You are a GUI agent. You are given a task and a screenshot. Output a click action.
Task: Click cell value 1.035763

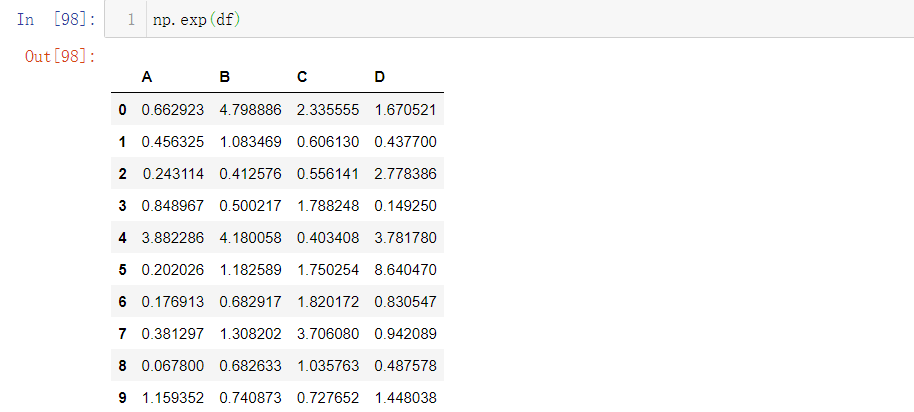tap(328, 366)
